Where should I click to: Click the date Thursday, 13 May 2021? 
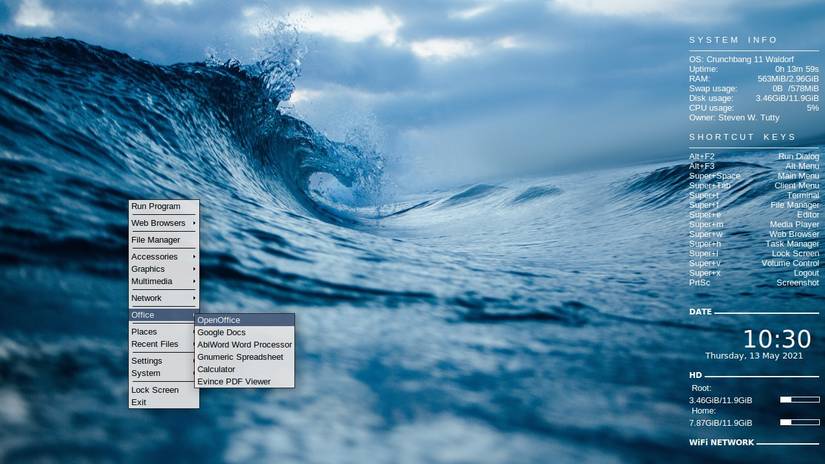pos(754,356)
